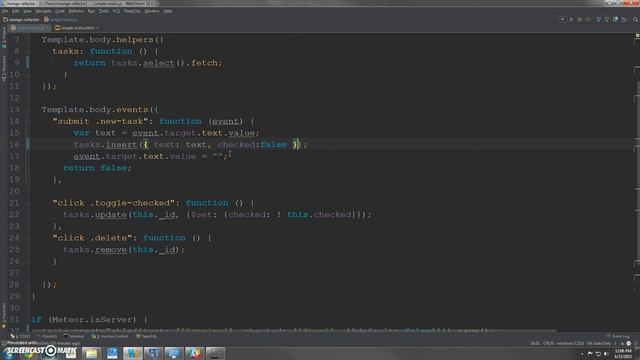The image size is (640, 360).
Task: Open the Help menu
Action: tap(167, 11)
